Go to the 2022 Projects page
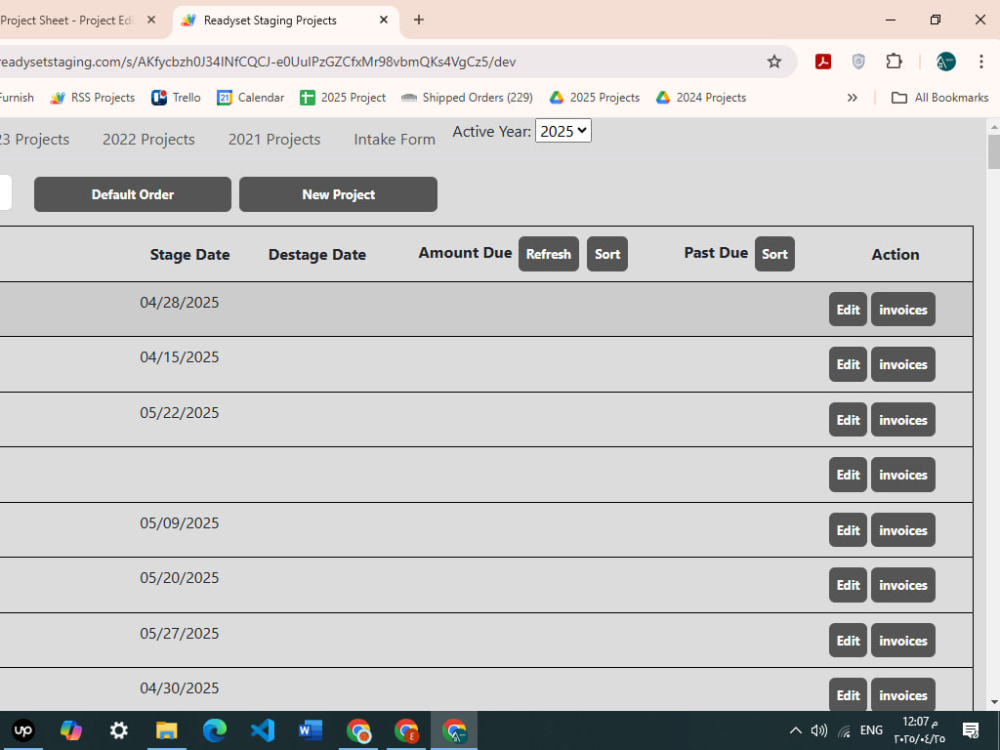1000x750 pixels. tap(149, 139)
